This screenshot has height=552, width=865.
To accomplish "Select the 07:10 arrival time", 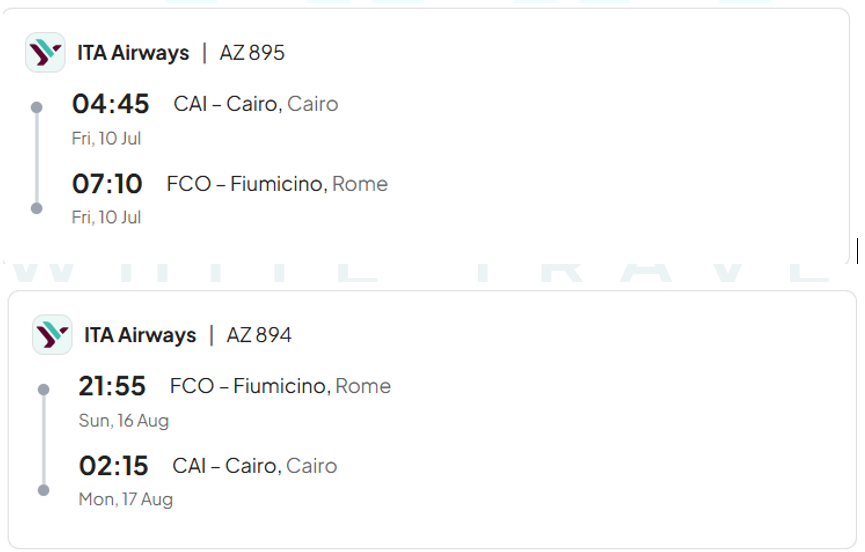I will coord(107,184).
